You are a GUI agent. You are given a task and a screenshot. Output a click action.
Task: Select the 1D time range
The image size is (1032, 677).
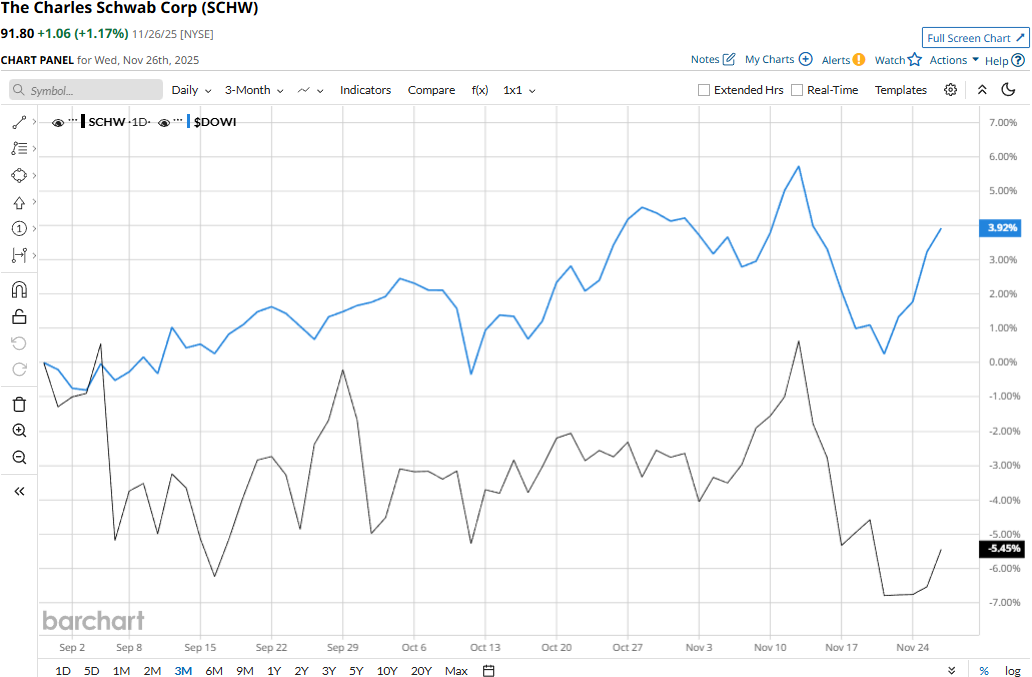pyautogui.click(x=63, y=670)
